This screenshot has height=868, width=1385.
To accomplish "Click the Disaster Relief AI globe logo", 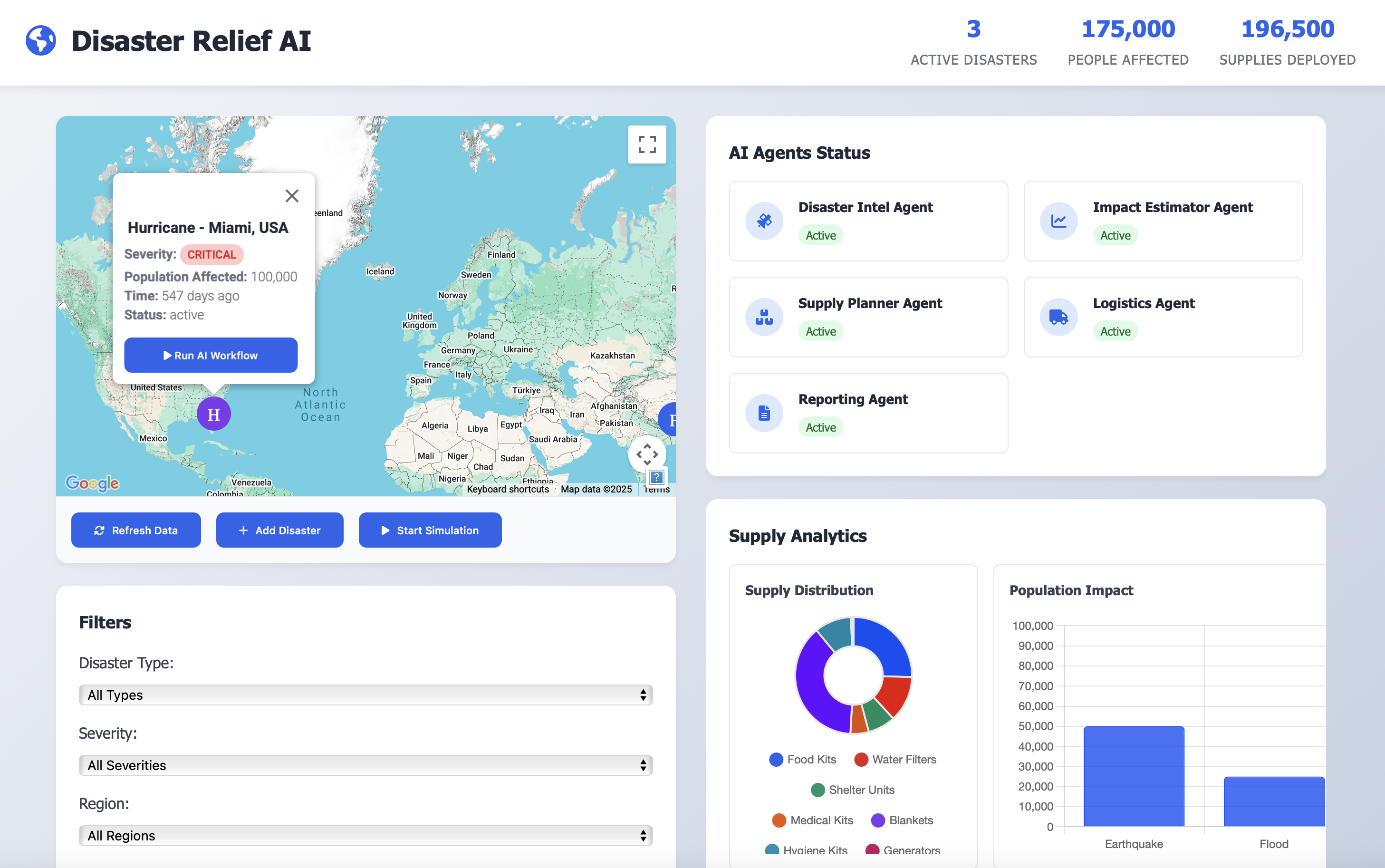I will 41,41.
